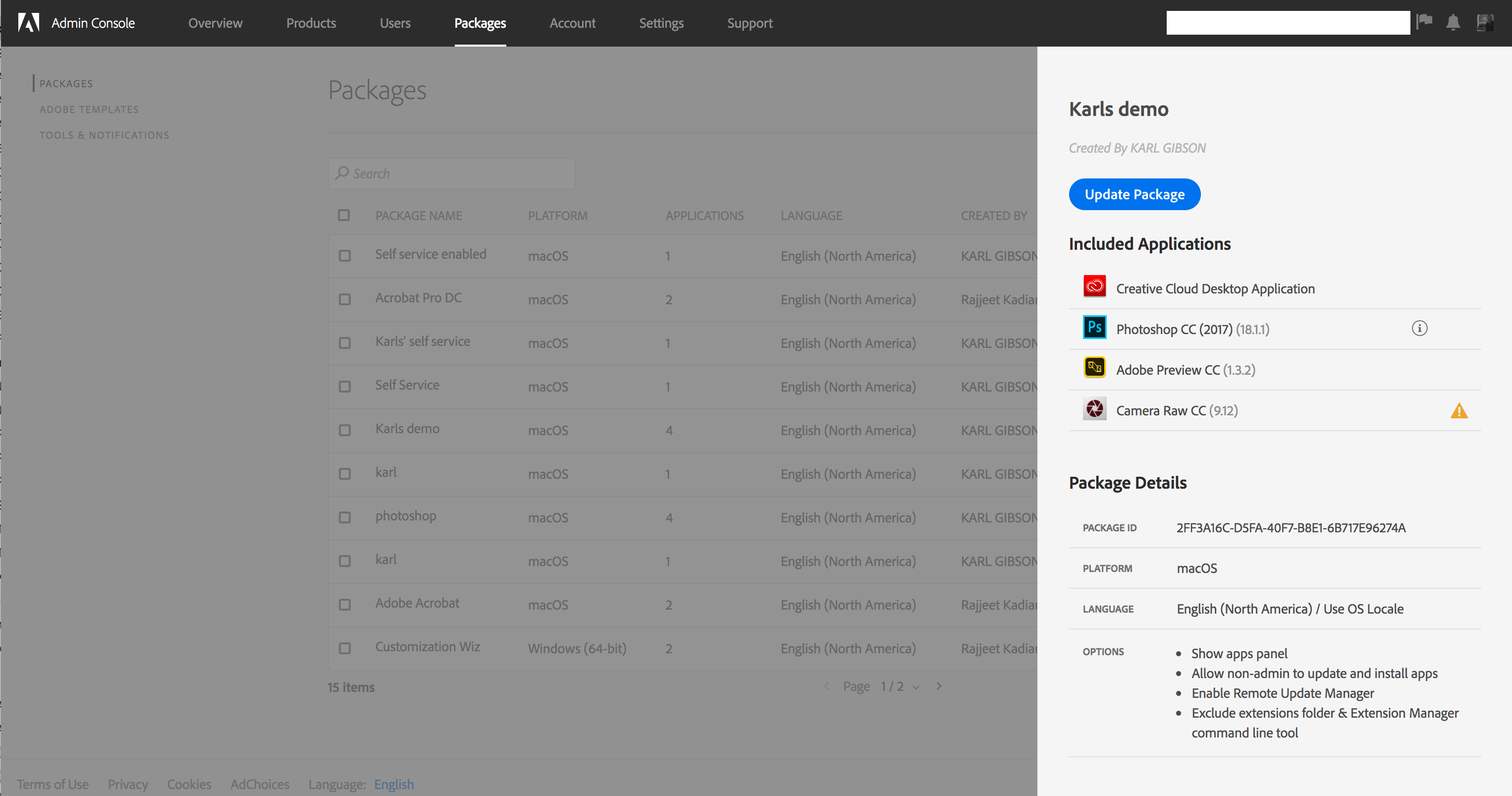Check the Acrobat Pro DC package

click(344, 299)
